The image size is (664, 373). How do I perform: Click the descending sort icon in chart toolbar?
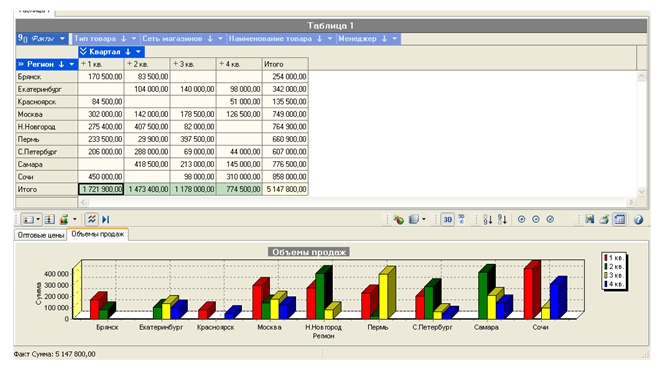click(x=502, y=219)
